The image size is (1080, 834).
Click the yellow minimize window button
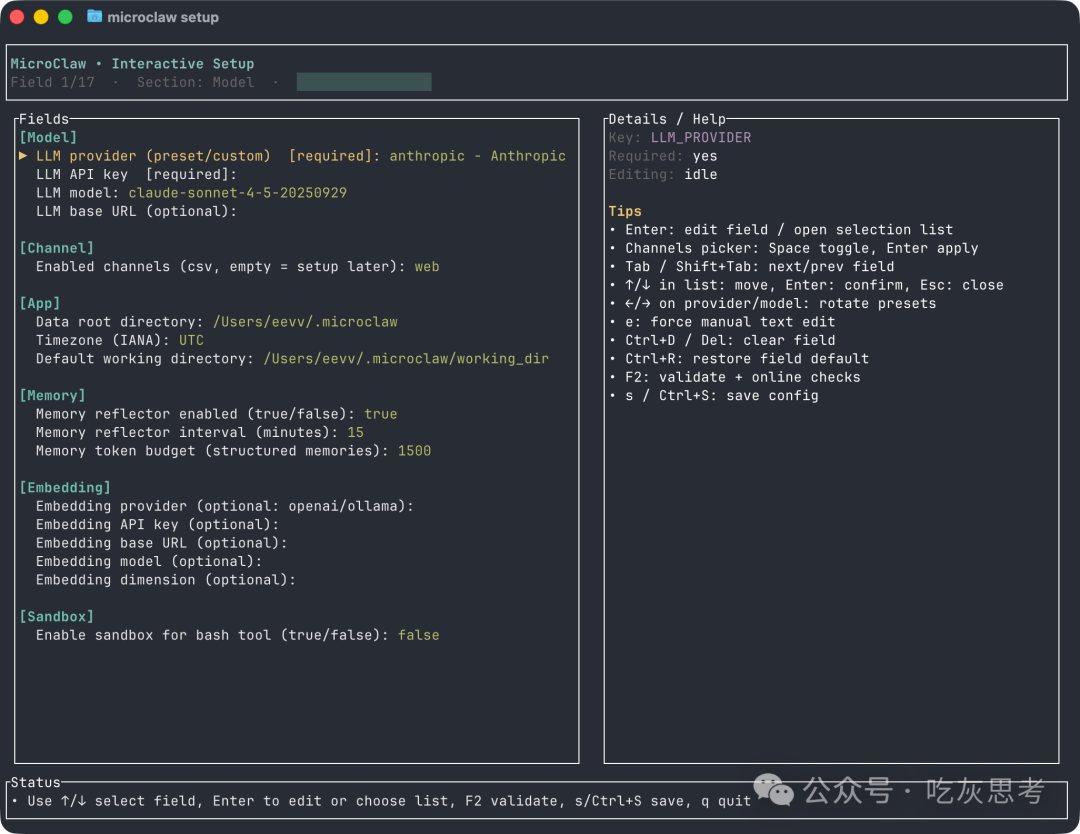tap(41, 17)
